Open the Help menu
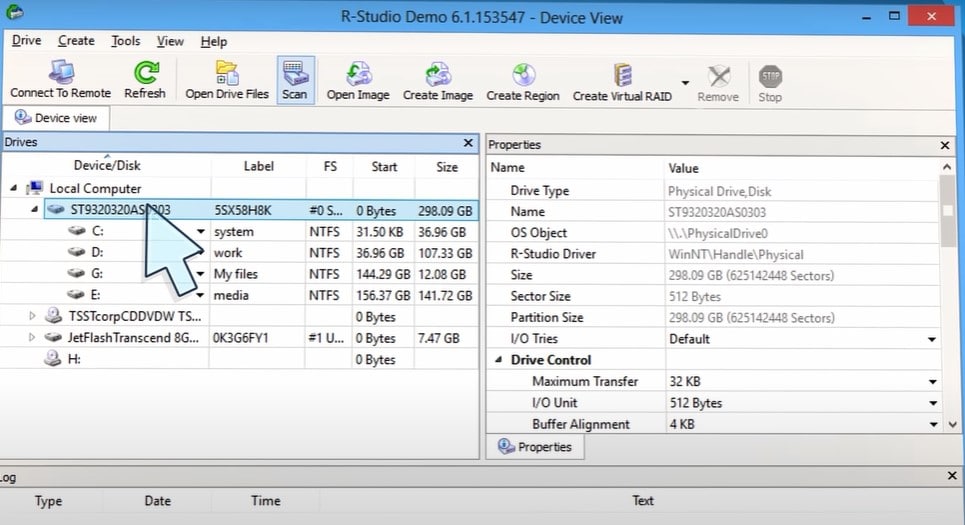This screenshot has width=965, height=525. click(x=214, y=42)
